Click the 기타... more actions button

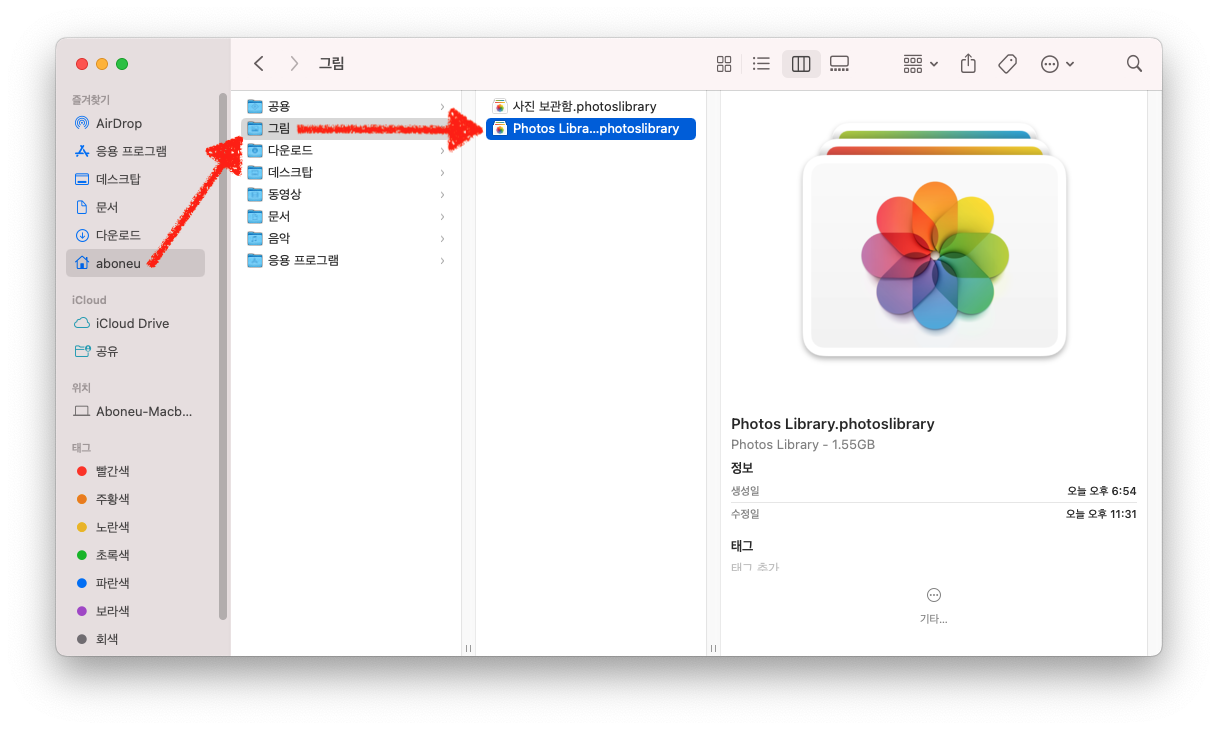point(934,605)
